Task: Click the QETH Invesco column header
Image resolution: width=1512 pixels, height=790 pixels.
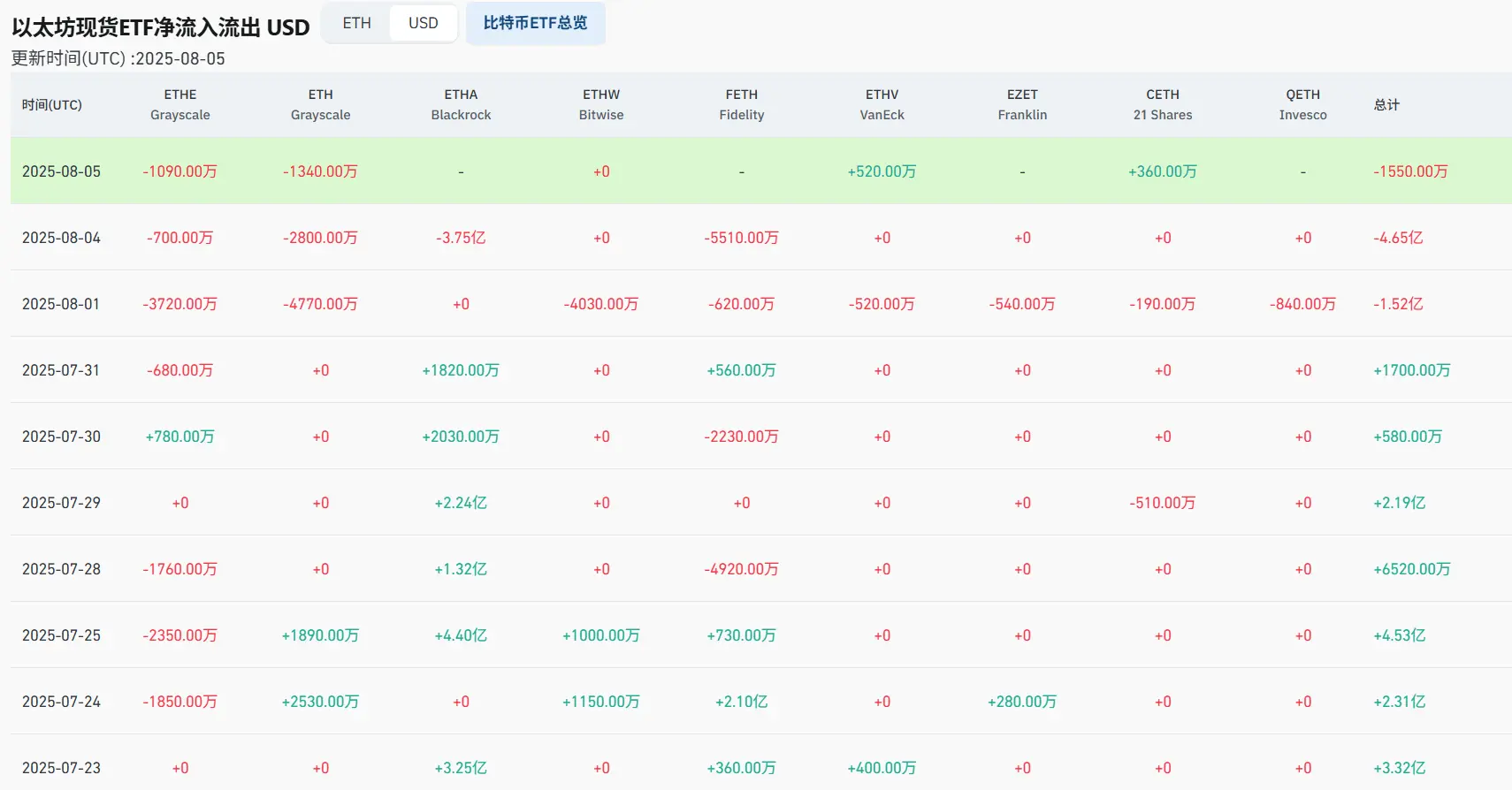Action: pyautogui.click(x=1303, y=104)
